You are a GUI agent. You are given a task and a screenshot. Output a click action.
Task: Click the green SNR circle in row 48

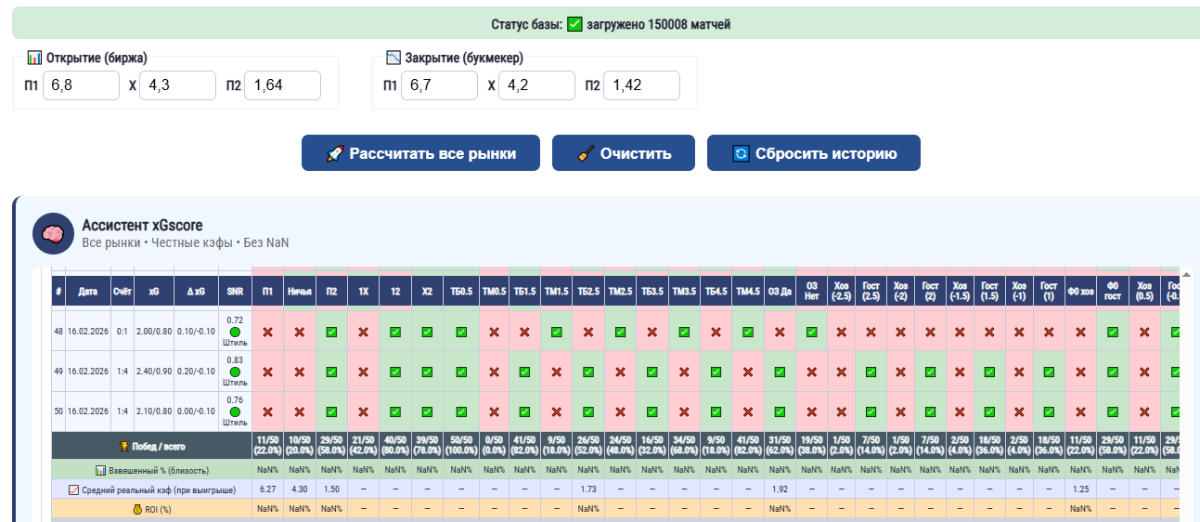point(235,332)
